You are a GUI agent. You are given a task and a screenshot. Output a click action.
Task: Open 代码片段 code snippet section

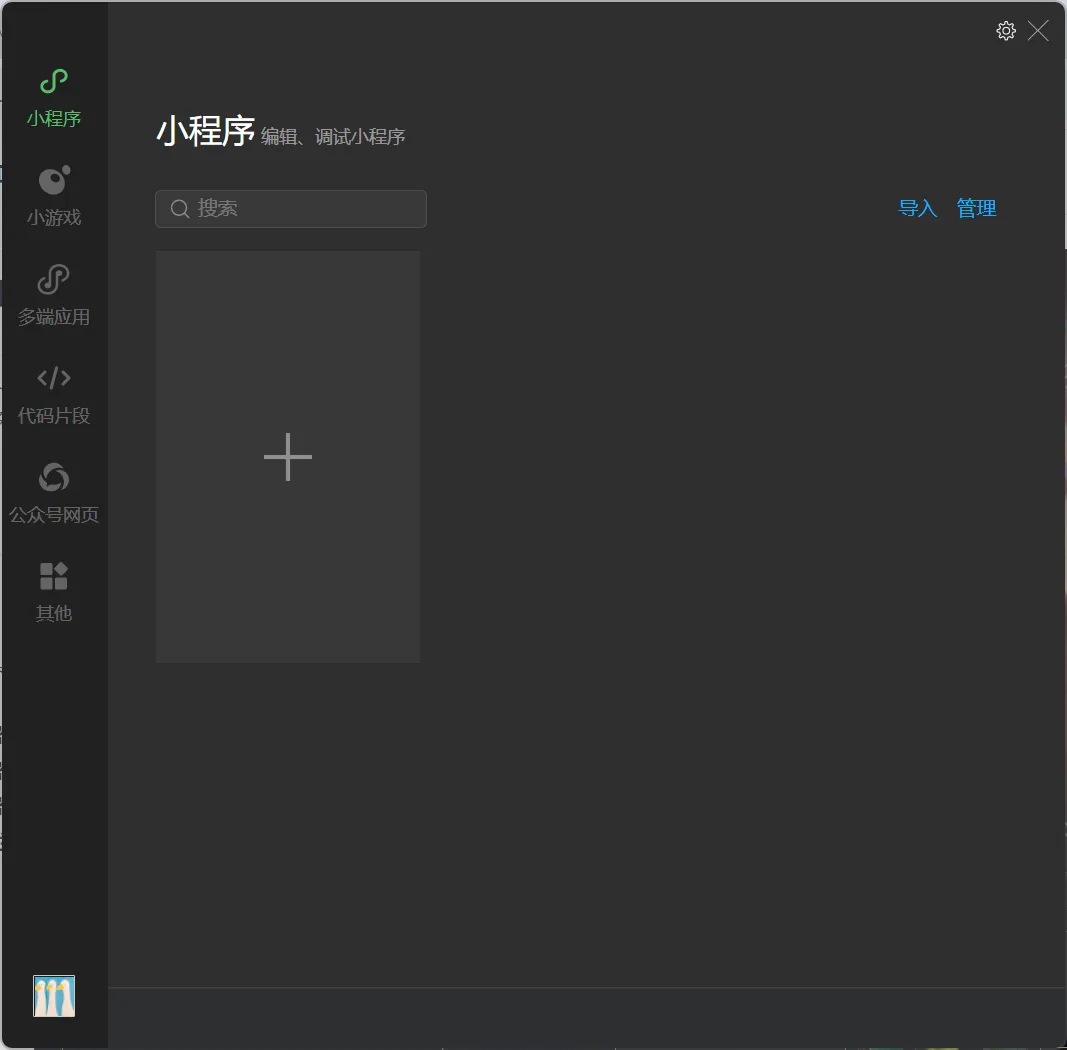pos(54,395)
